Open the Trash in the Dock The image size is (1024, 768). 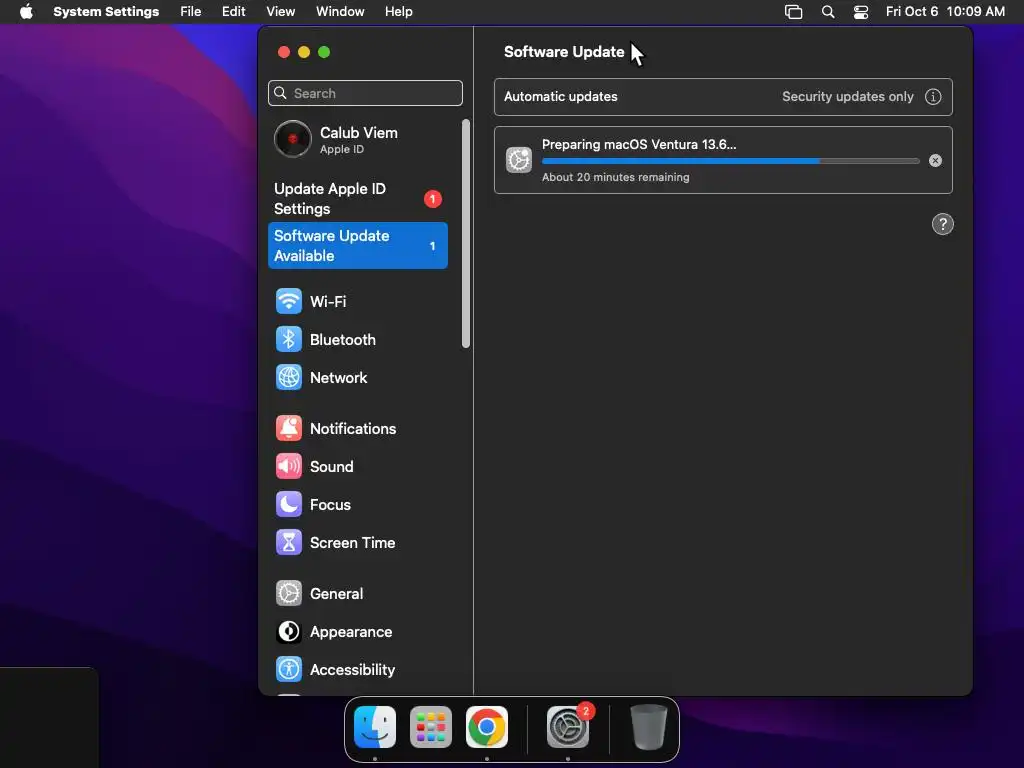648,727
